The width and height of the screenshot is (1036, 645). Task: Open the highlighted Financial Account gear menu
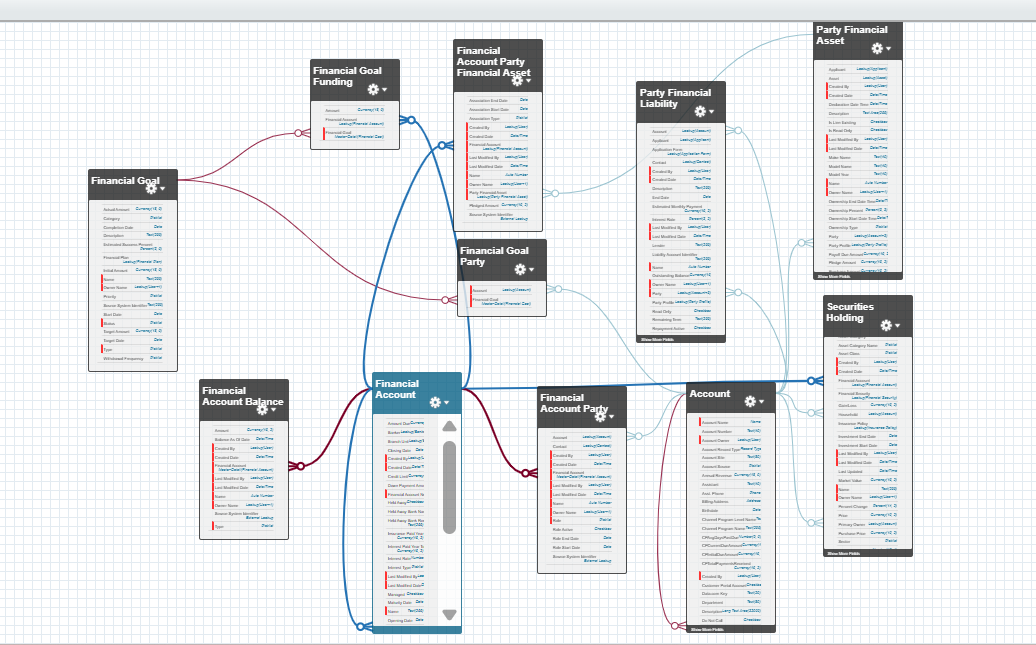click(x=439, y=402)
